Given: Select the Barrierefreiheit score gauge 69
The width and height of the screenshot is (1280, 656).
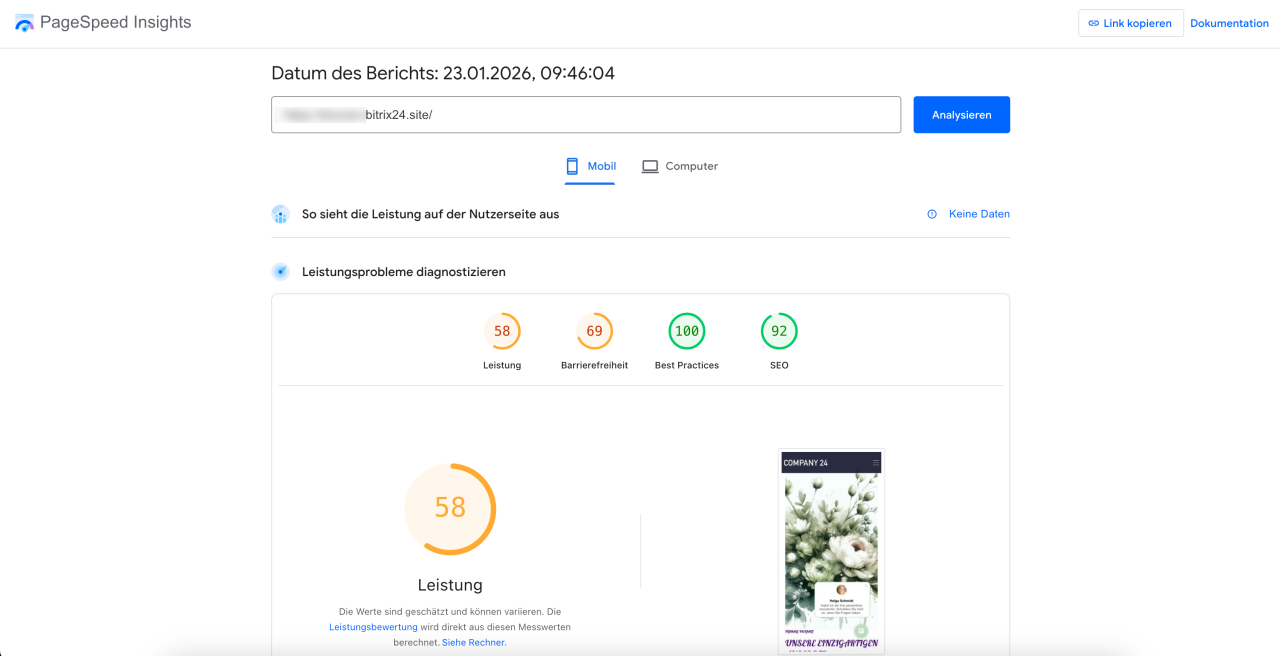Looking at the screenshot, I should (x=594, y=331).
